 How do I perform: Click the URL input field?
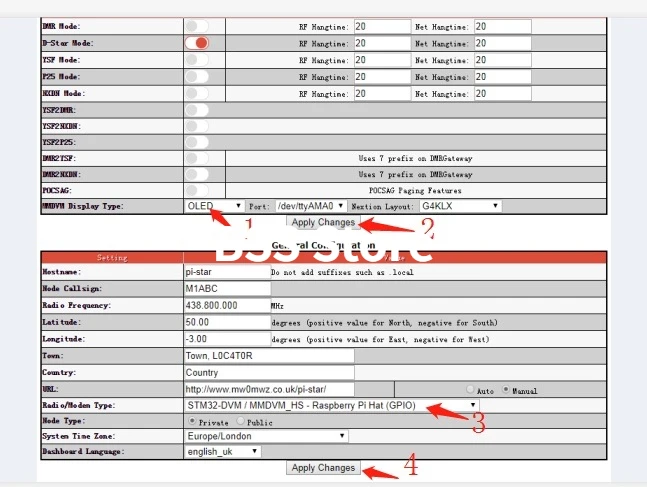click(269, 389)
